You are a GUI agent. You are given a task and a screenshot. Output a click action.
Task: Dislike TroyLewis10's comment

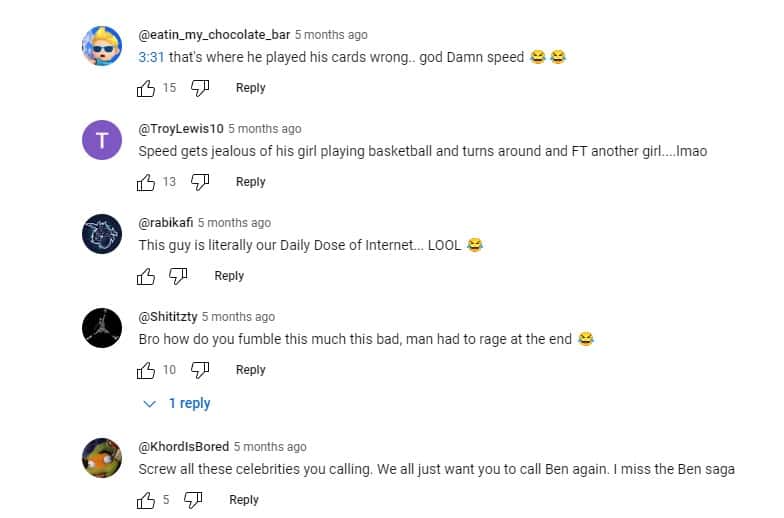(x=200, y=182)
